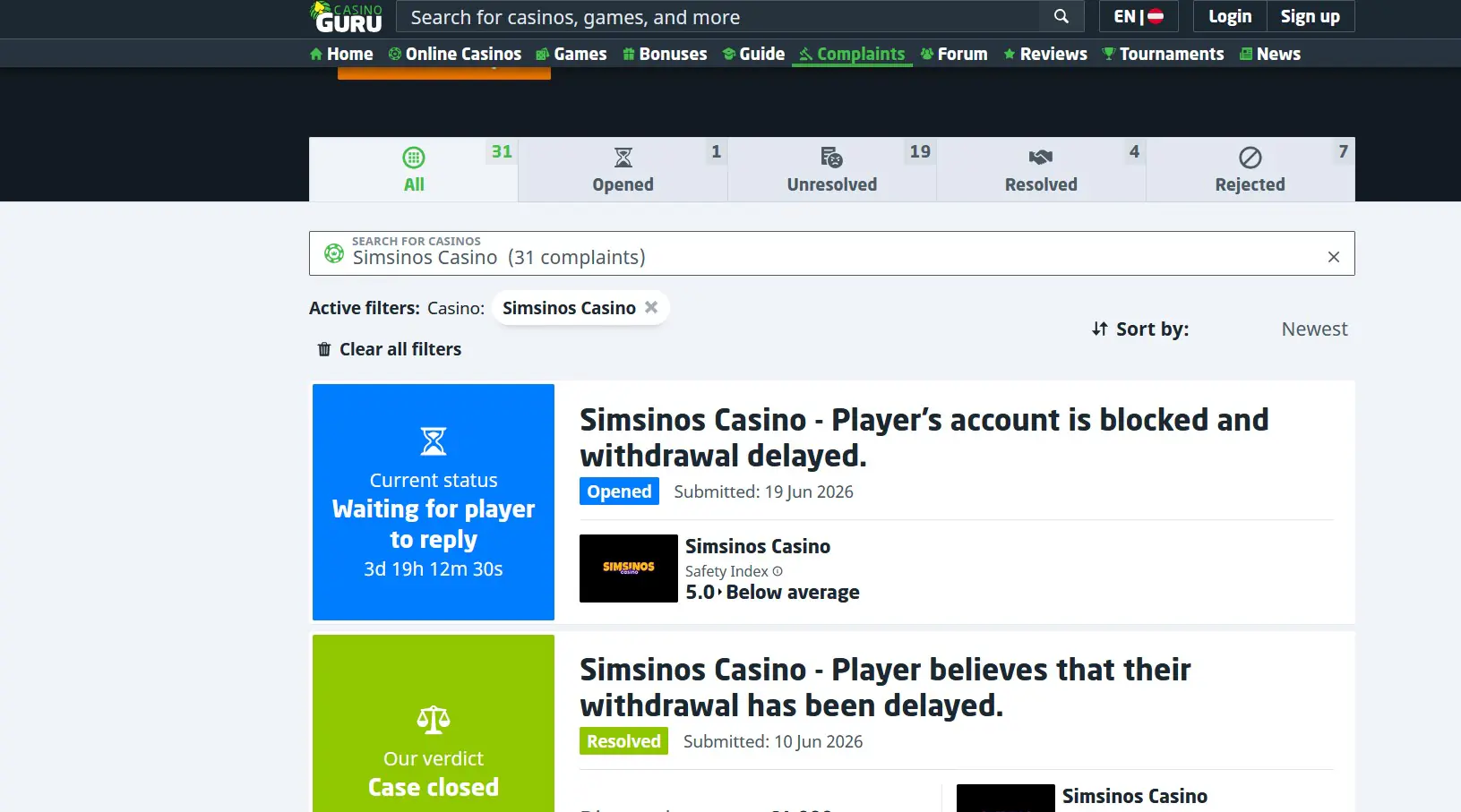Click the Games icon in navigation
The height and width of the screenshot is (812, 1461).
click(543, 55)
